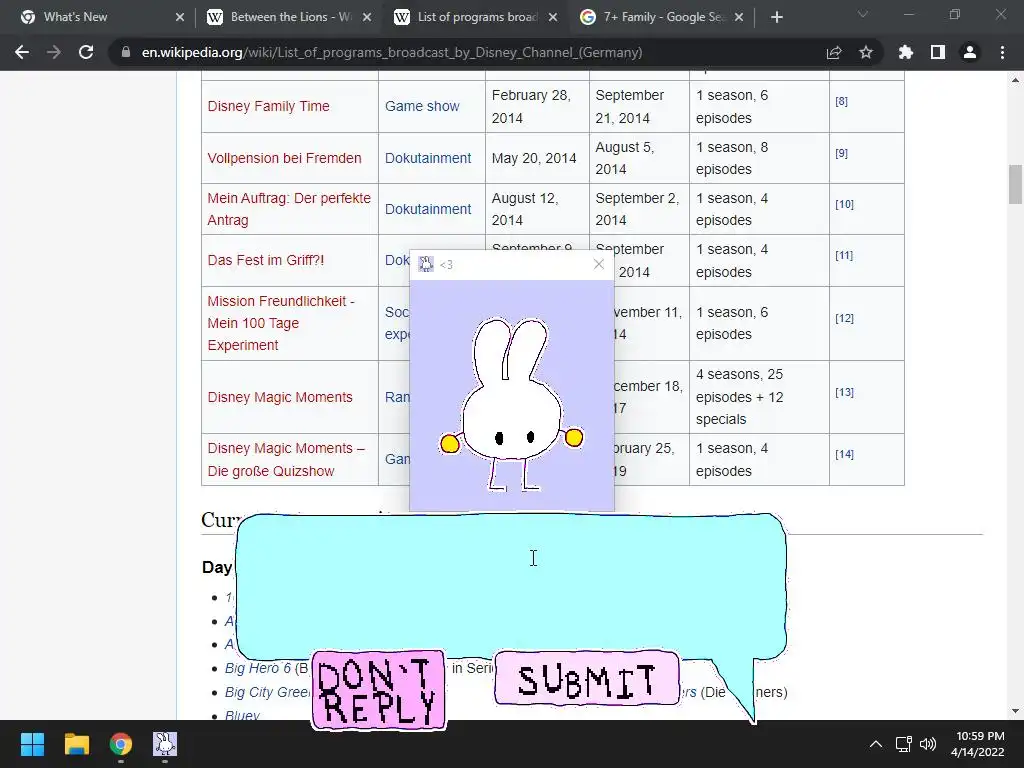Open Disney Magic Moments – Die große Quizshow link

[286, 460]
